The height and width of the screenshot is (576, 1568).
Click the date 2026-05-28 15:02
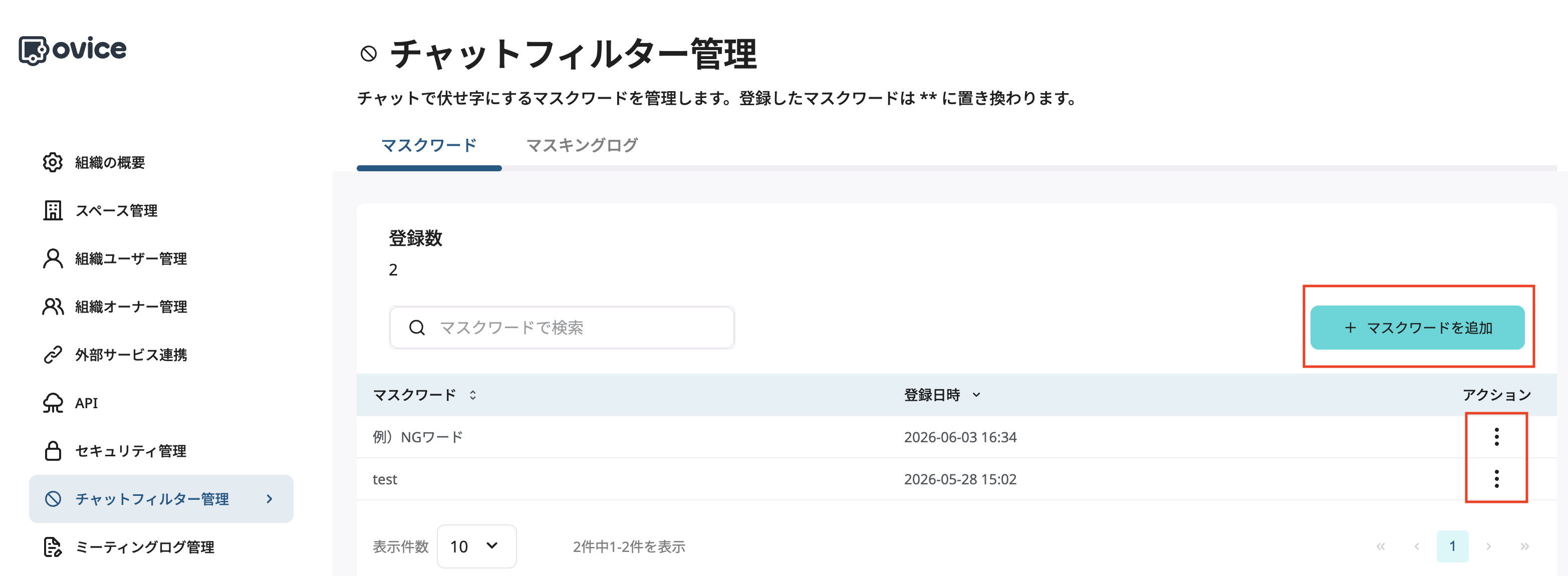(960, 478)
